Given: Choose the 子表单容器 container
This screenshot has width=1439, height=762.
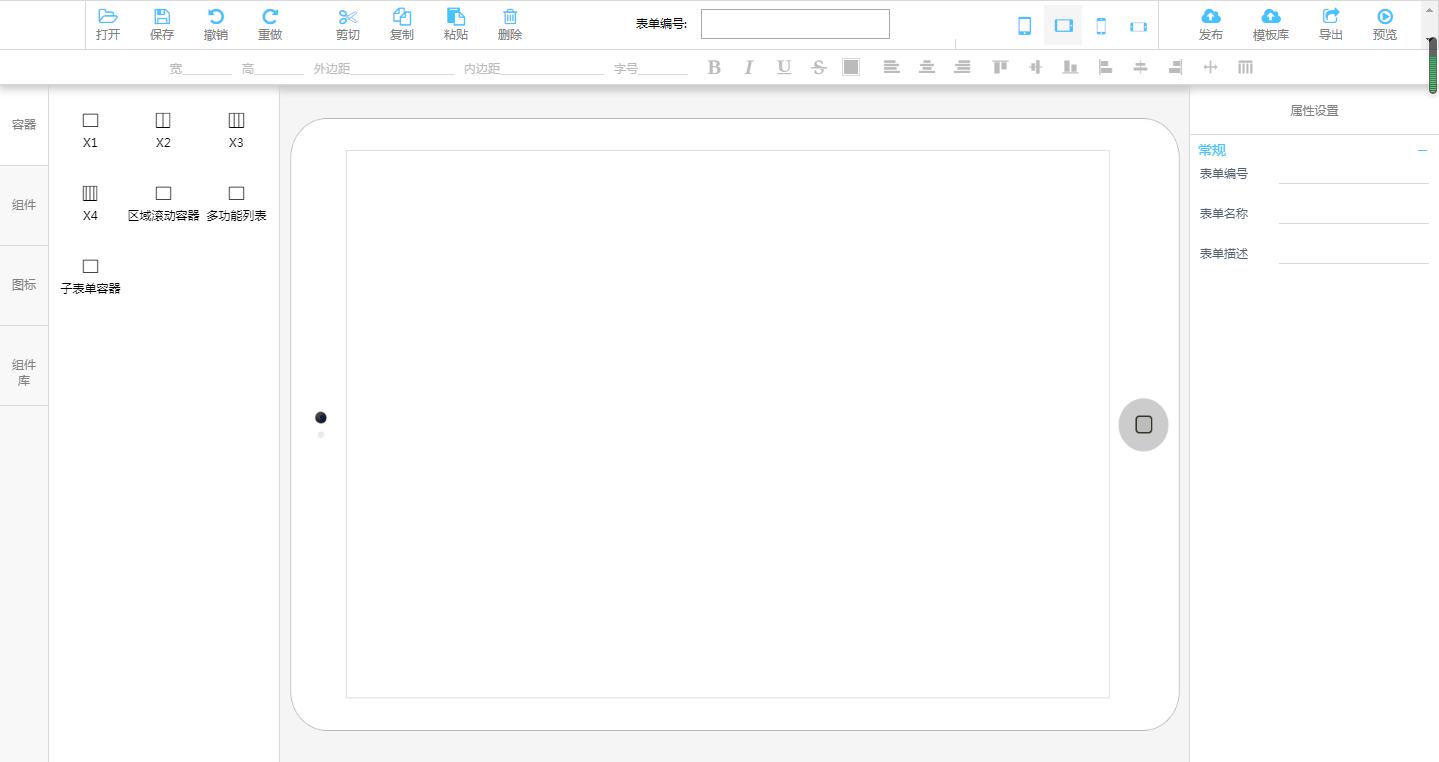Looking at the screenshot, I should click(x=90, y=276).
